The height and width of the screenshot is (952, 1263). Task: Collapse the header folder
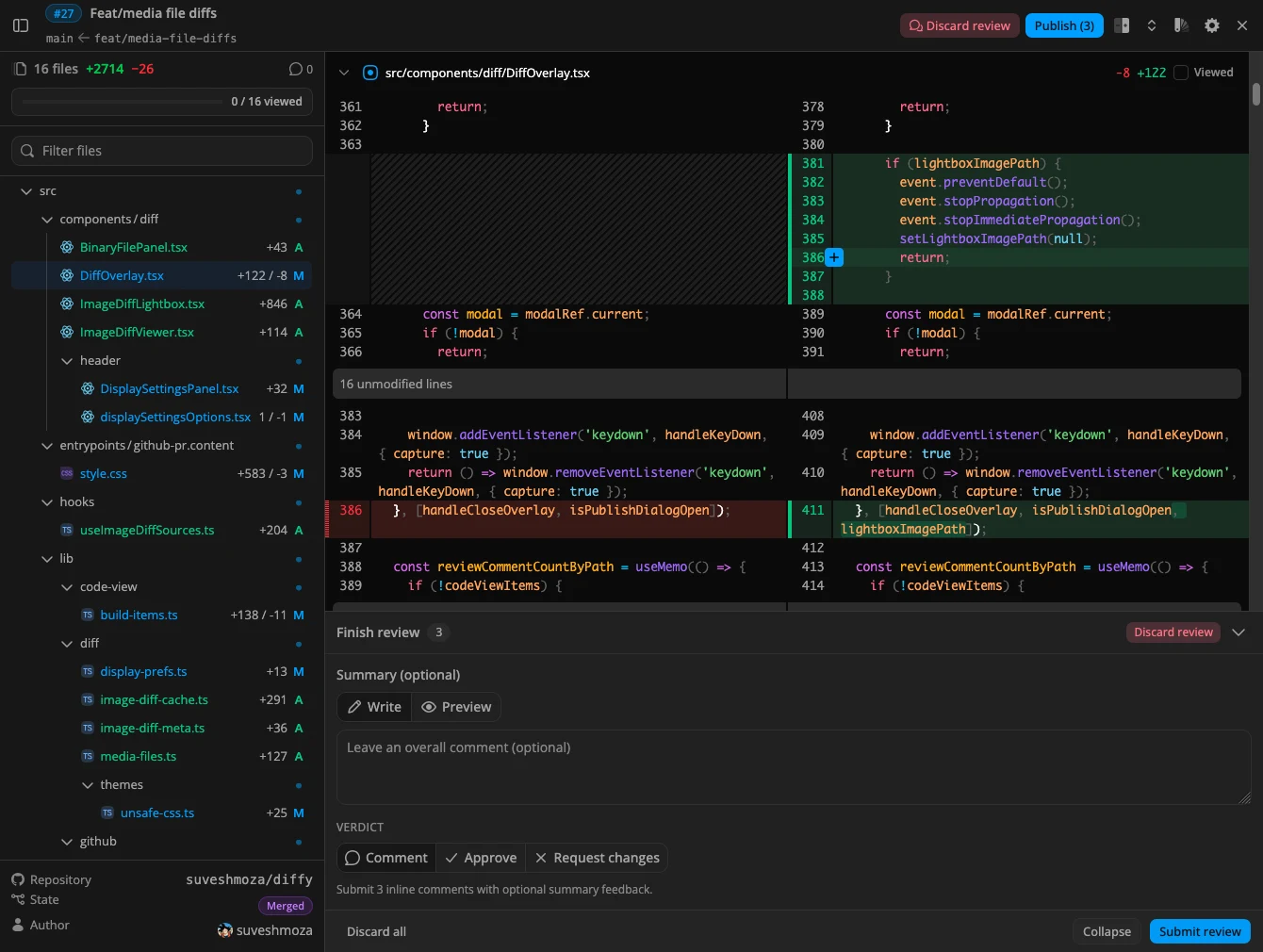point(67,360)
